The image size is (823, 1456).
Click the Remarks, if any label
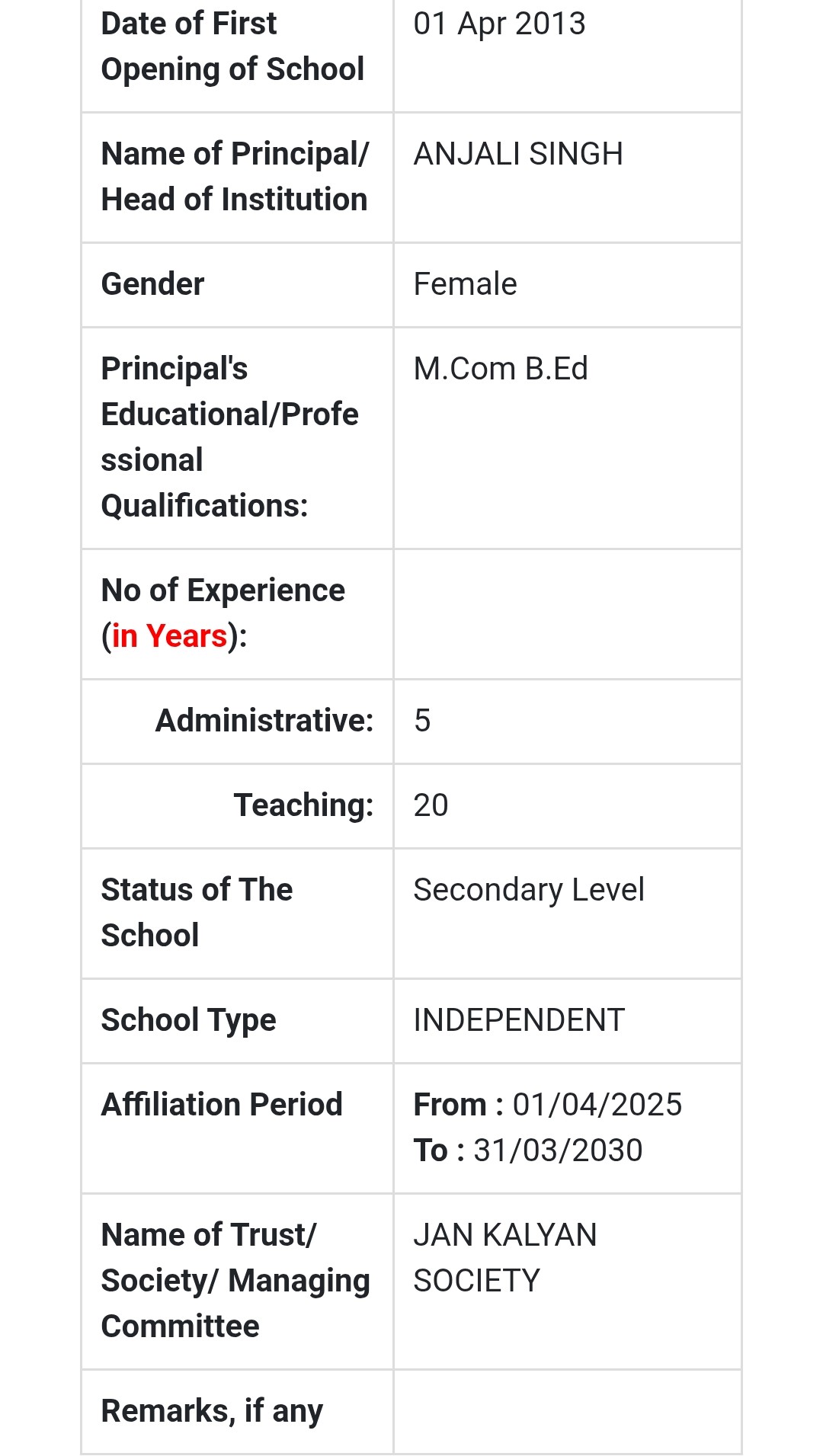[x=212, y=1411]
